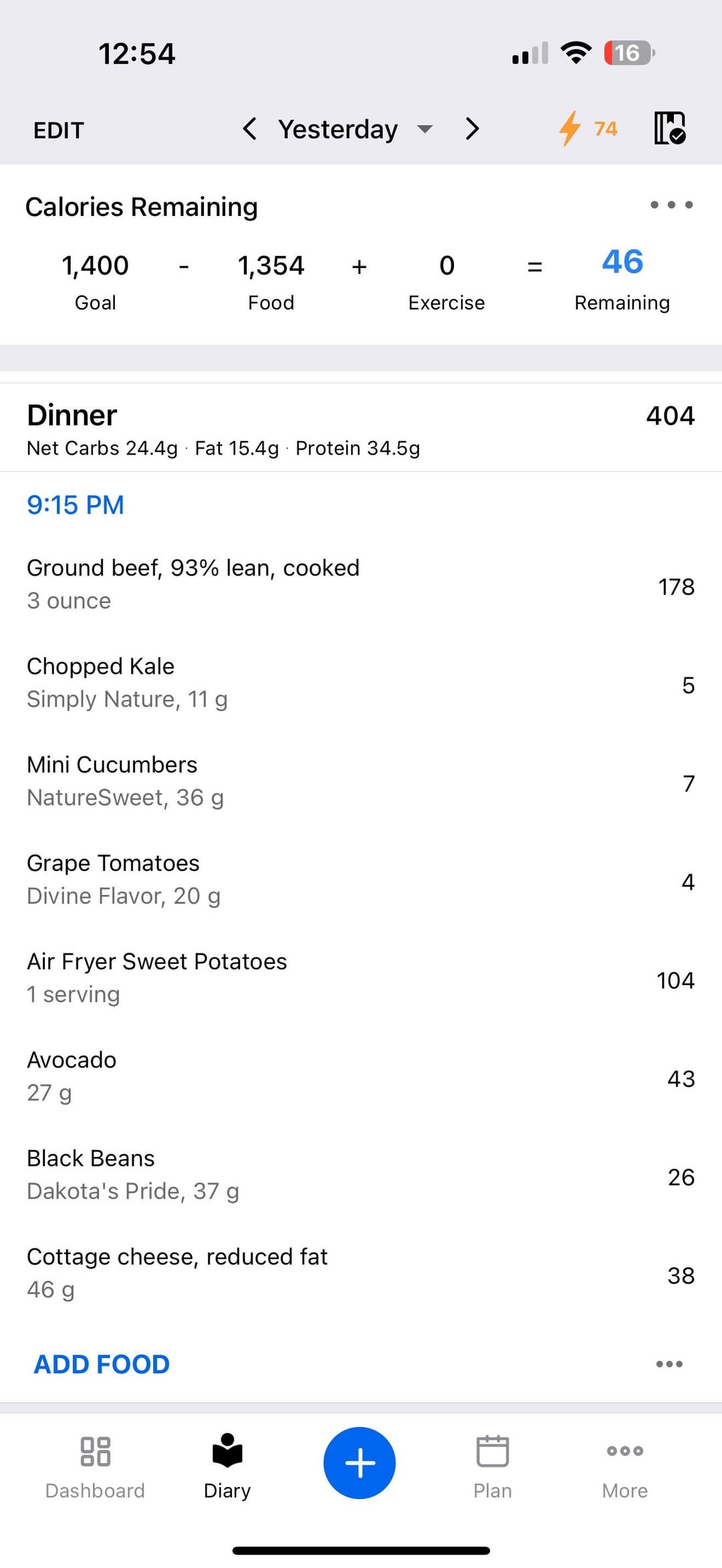Open the 9:15 PM timestamp

point(76,505)
